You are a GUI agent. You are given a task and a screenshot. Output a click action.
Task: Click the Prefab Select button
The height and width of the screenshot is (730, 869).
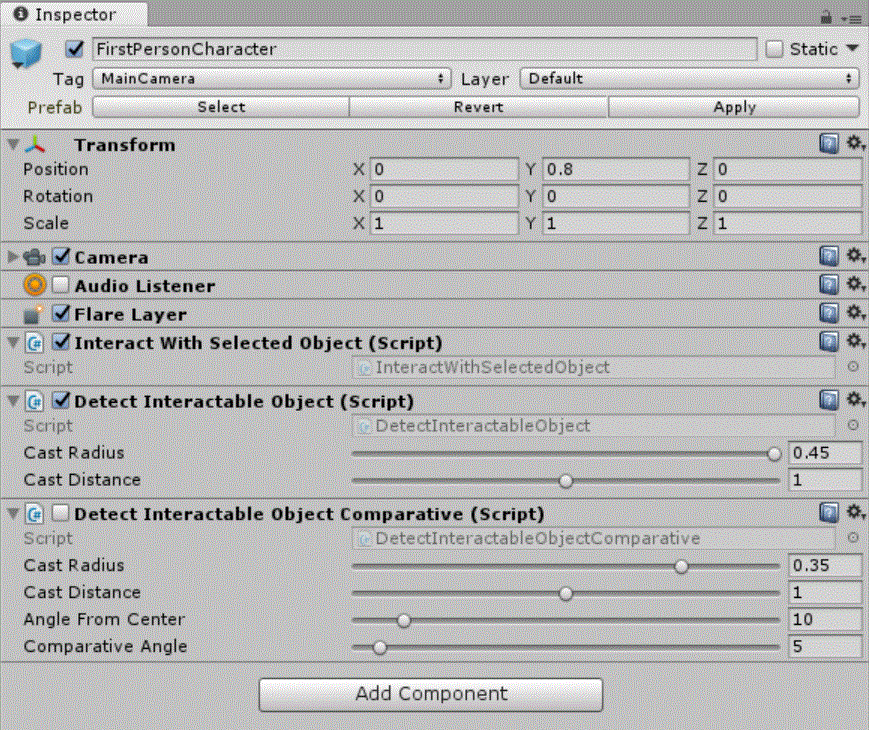click(x=221, y=106)
